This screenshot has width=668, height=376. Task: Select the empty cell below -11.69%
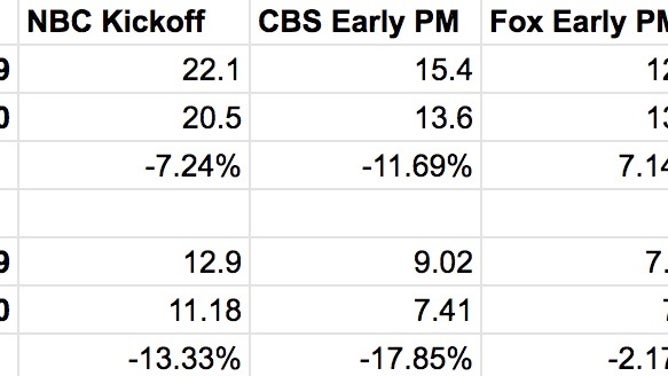[366, 214]
